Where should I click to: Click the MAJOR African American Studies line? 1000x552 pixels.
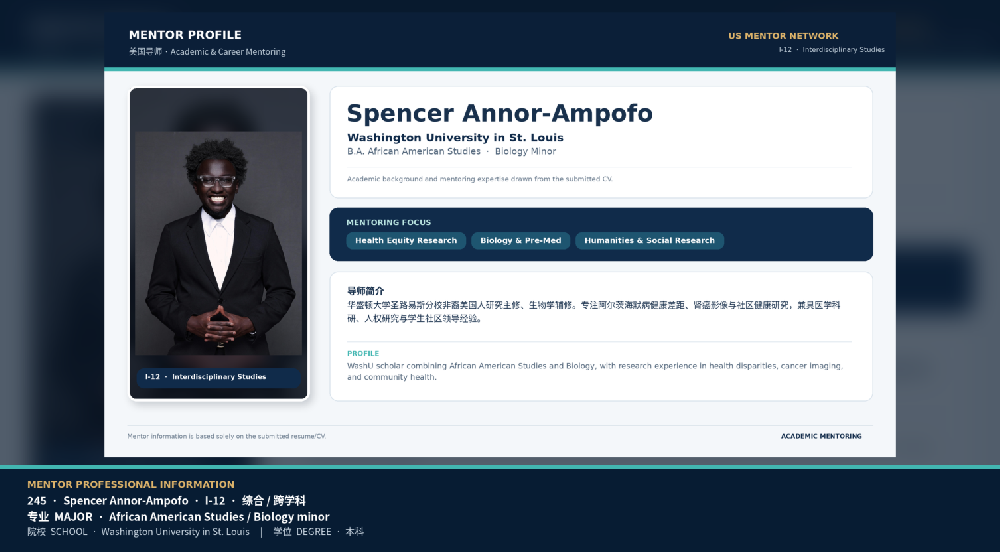178,517
